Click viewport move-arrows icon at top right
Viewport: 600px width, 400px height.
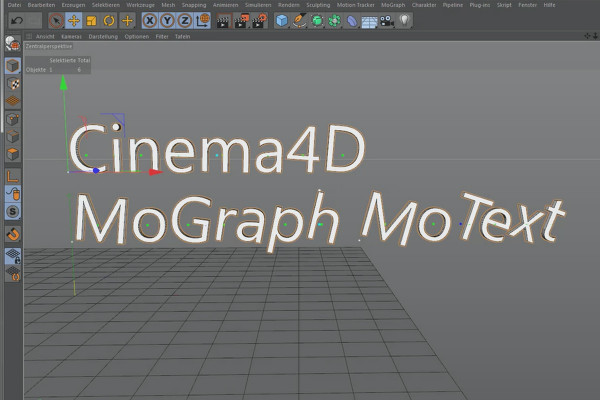587,36
